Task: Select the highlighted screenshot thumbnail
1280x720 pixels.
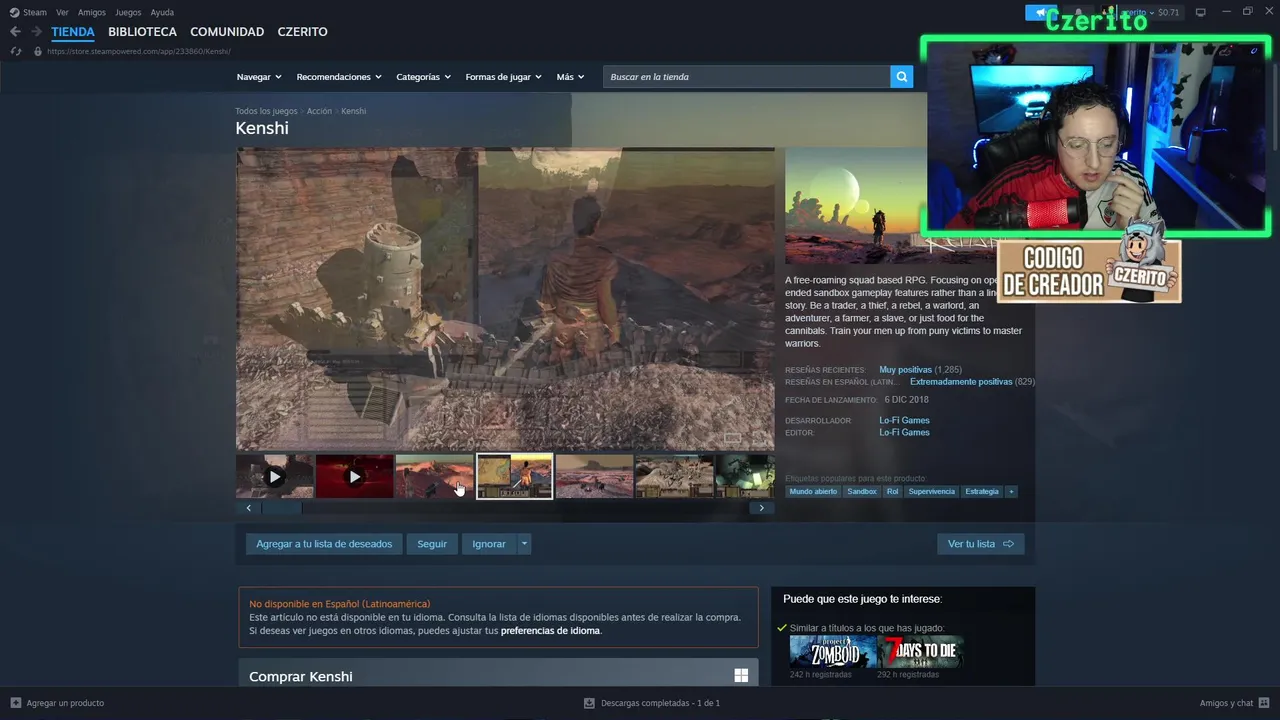Action: coord(515,477)
